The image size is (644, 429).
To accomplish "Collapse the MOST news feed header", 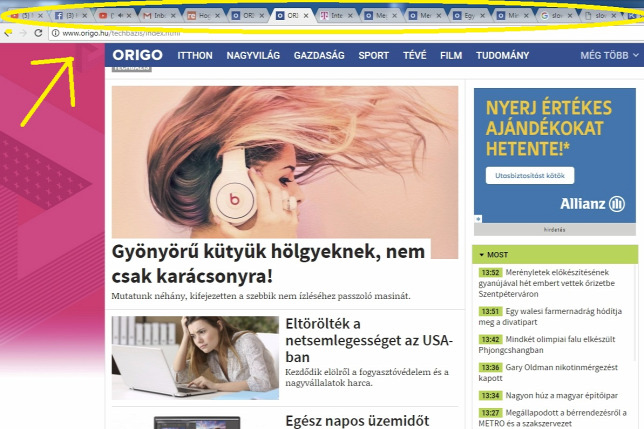I will tap(555, 255).
